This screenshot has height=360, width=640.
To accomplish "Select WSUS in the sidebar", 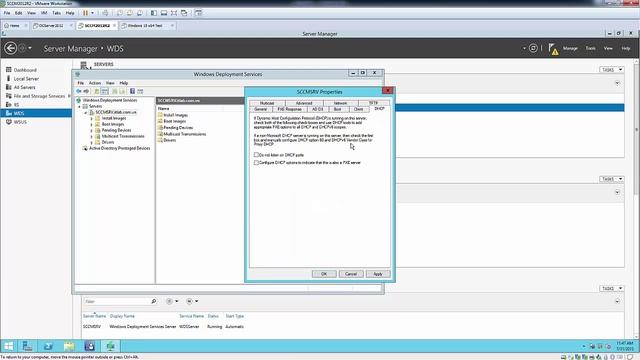I will click(20, 122).
